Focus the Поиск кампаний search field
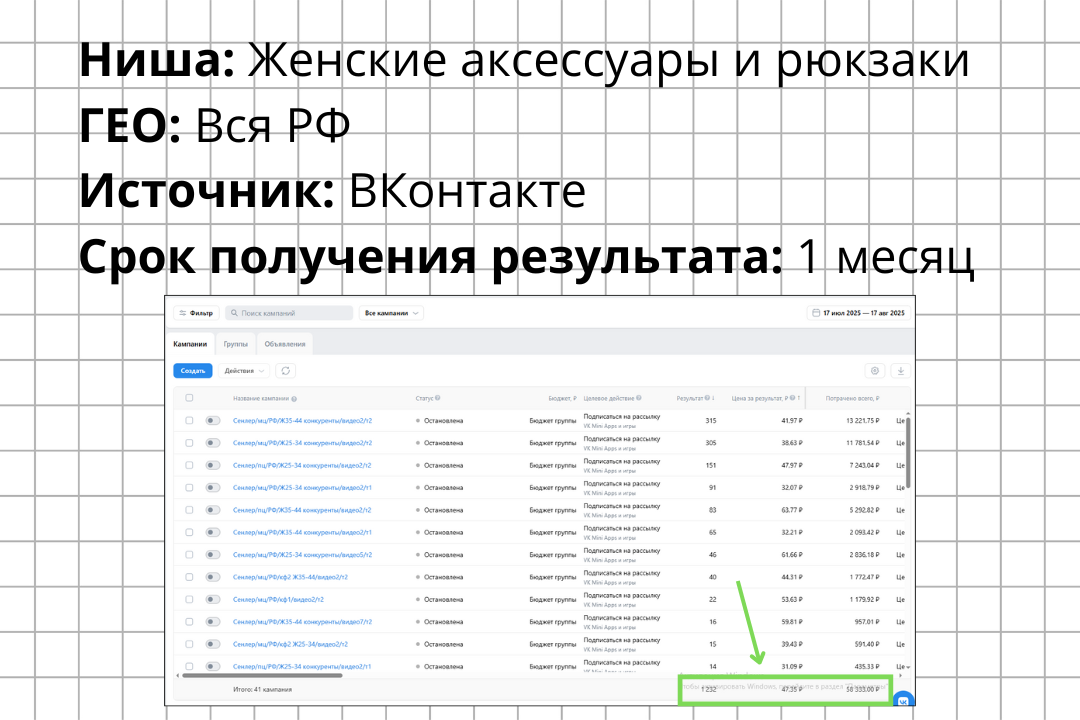 coord(289,313)
